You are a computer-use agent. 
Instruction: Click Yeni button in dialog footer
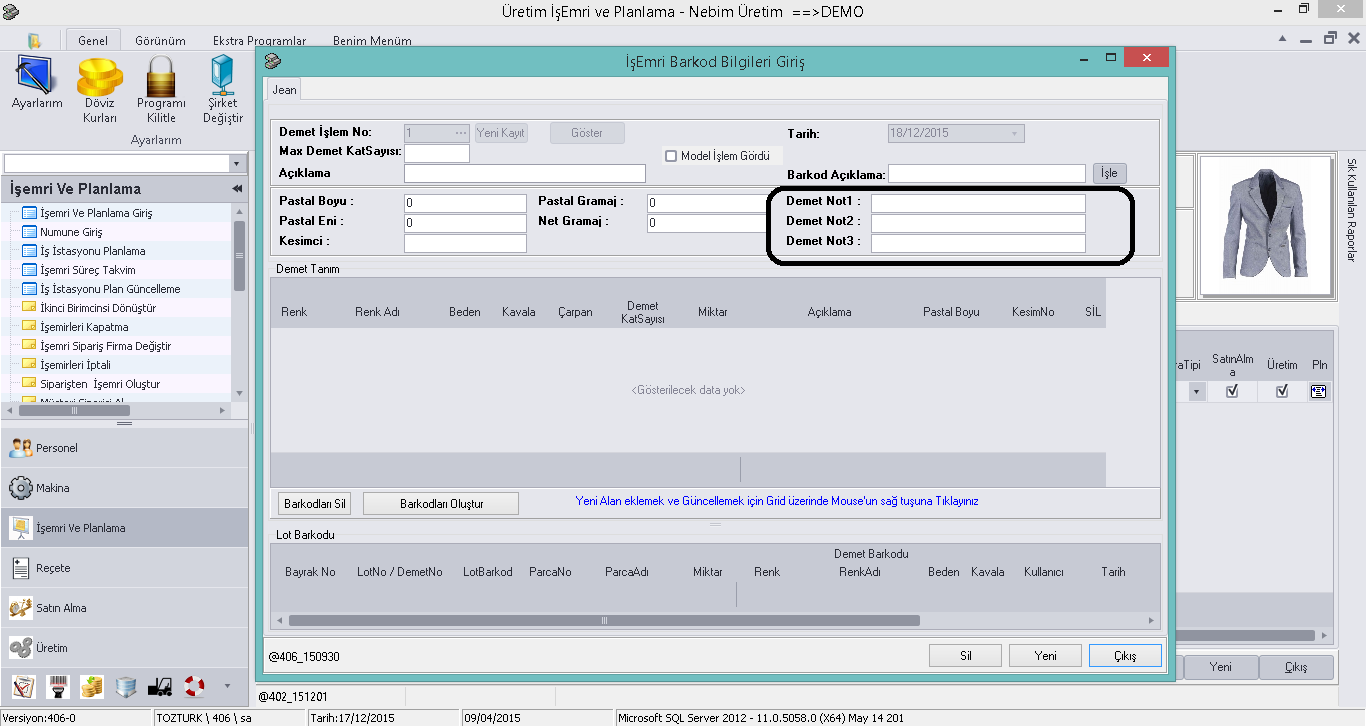(1046, 656)
